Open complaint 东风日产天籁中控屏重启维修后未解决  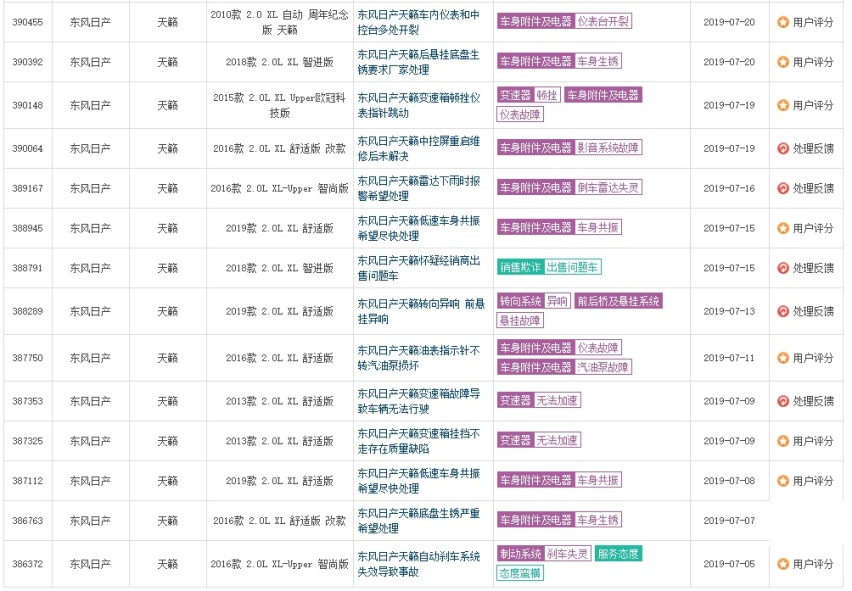(418, 148)
